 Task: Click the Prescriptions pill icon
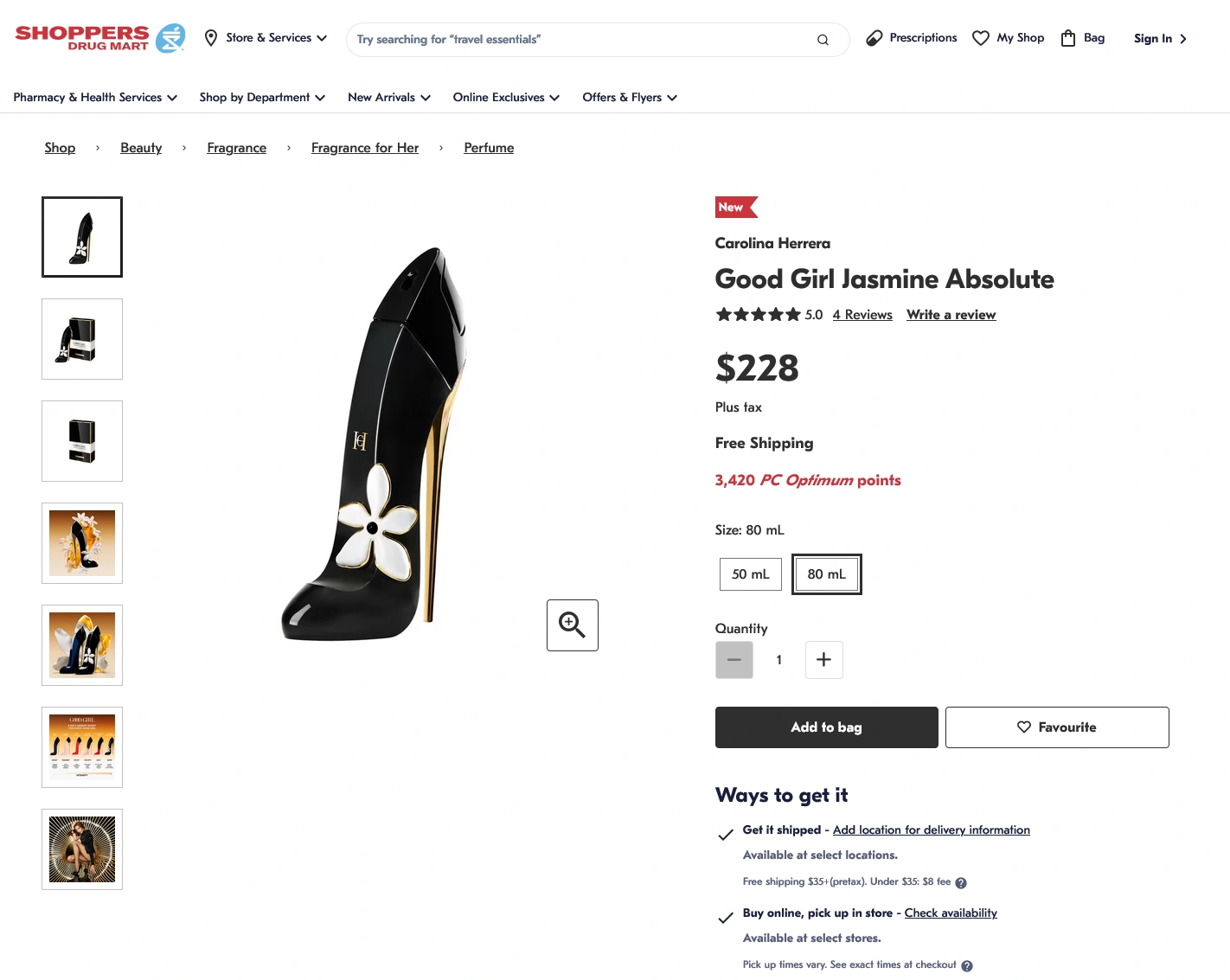(874, 38)
